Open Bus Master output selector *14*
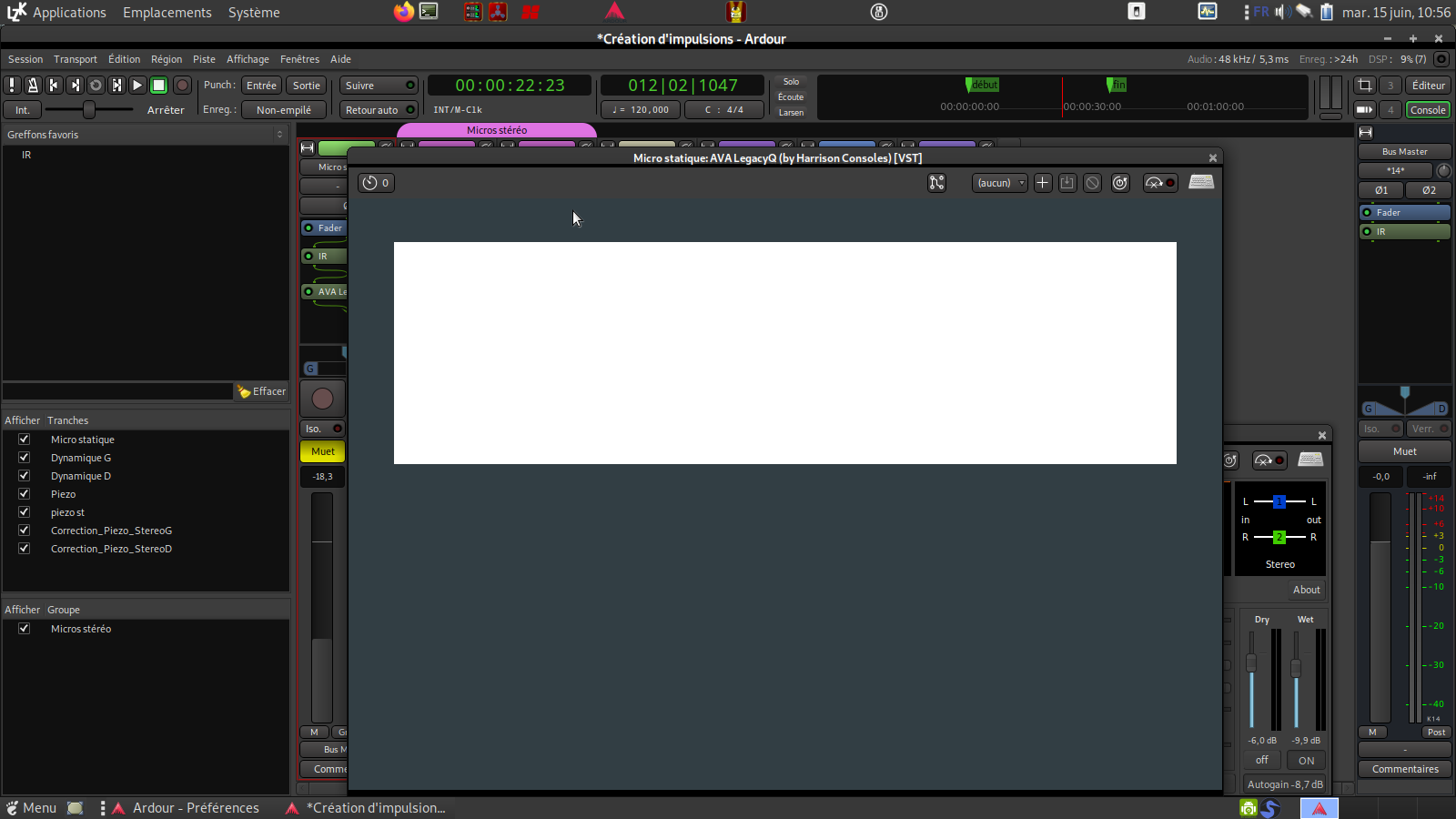The height and width of the screenshot is (819, 1456). (x=1396, y=171)
